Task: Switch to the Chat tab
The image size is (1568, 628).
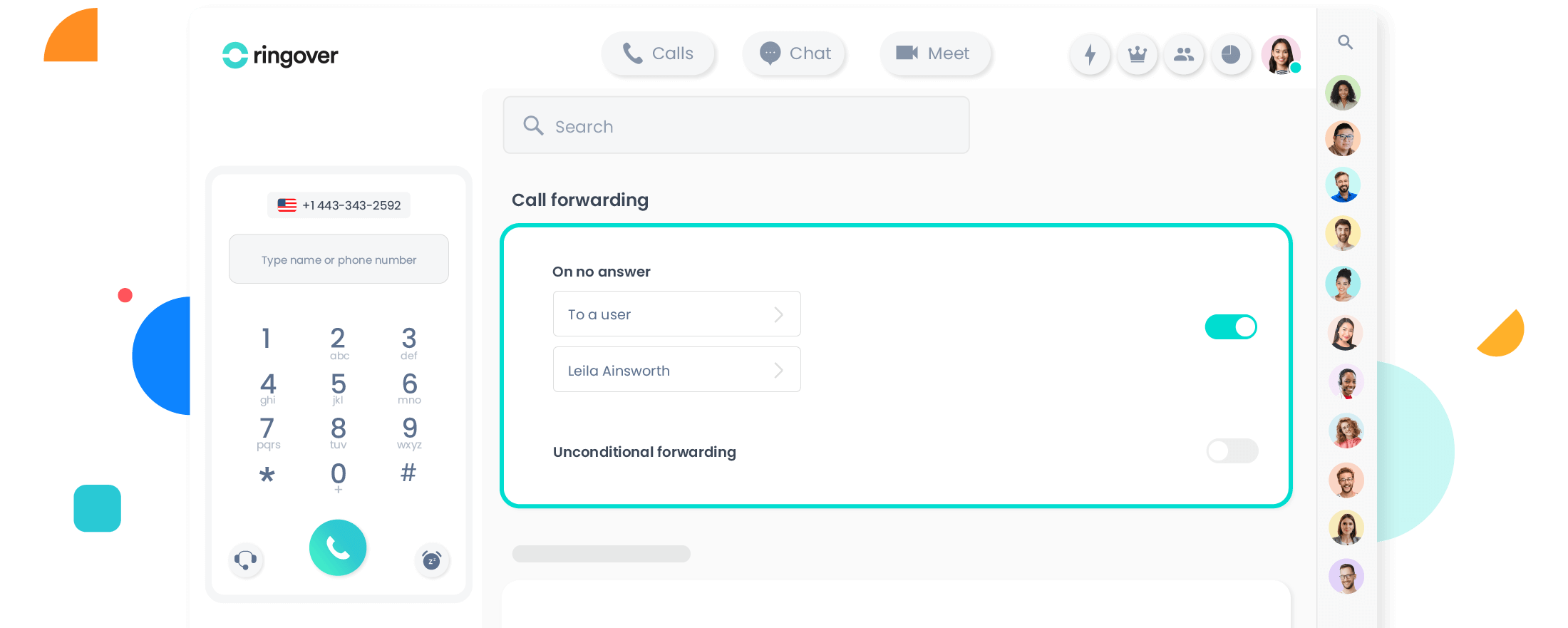Action: click(795, 54)
